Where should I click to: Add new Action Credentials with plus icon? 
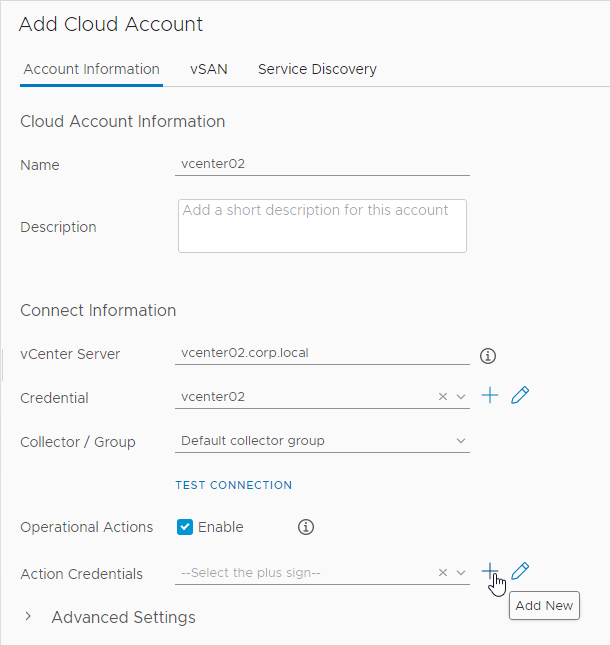[x=490, y=571]
